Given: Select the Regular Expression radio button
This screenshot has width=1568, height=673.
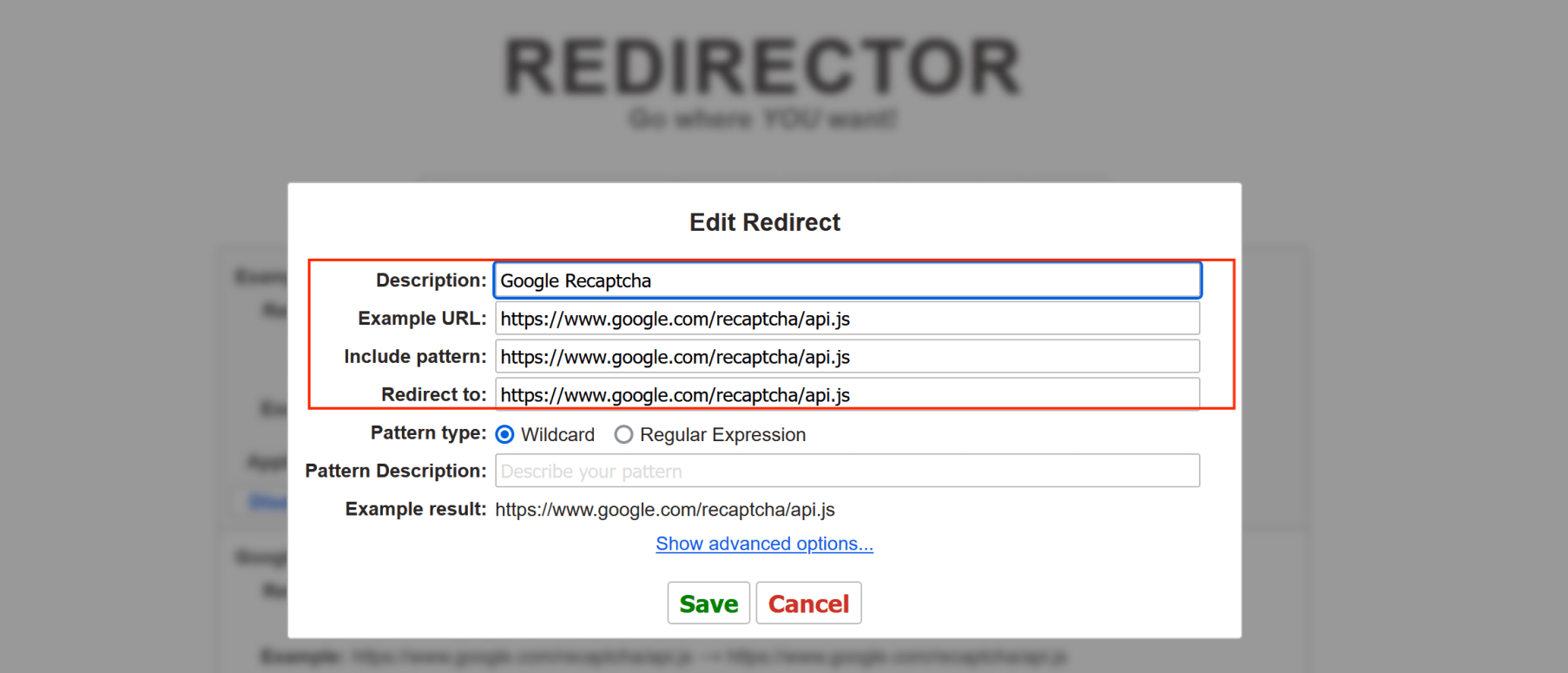Looking at the screenshot, I should coord(623,434).
